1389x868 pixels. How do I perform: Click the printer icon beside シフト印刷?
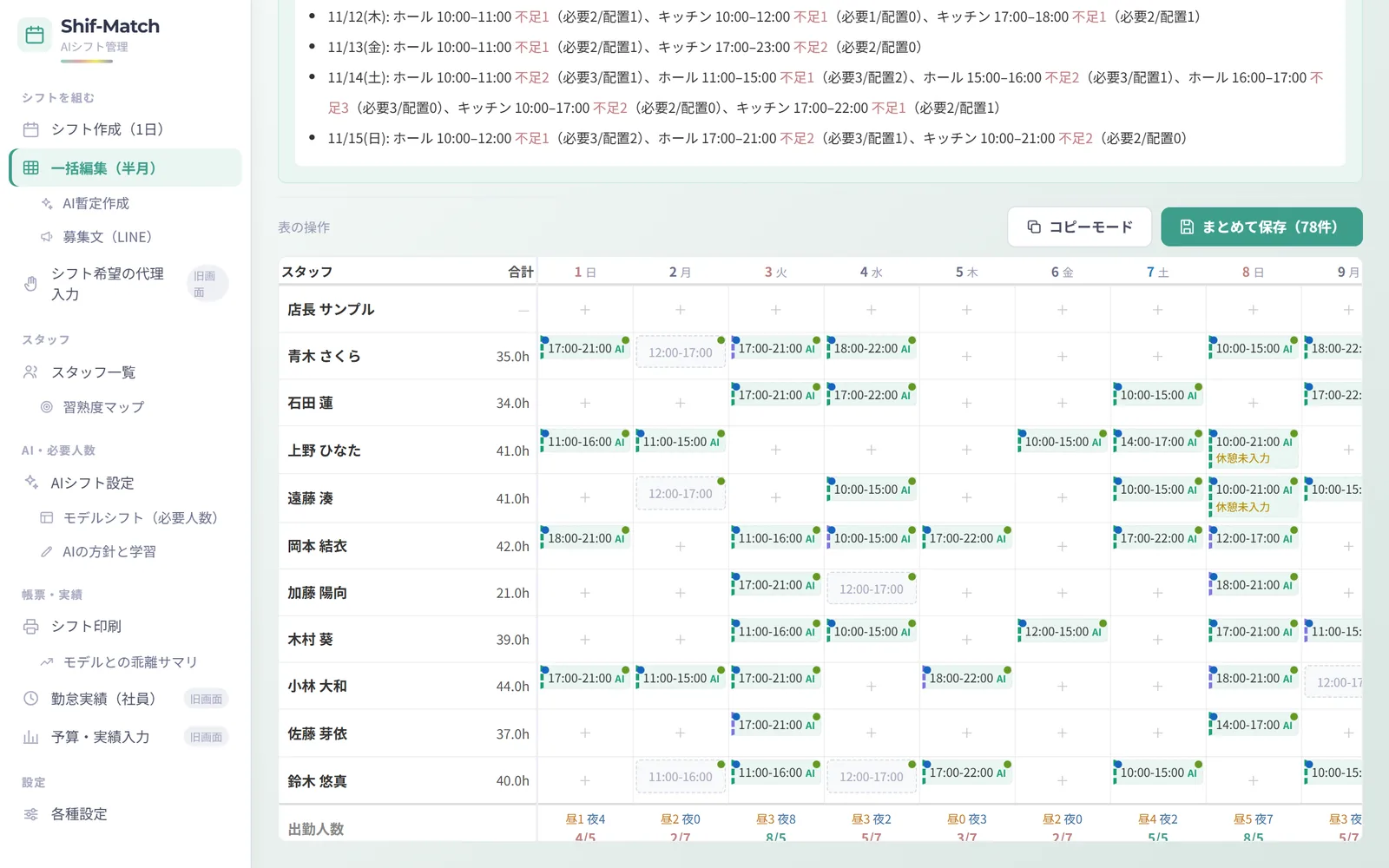pos(31,627)
